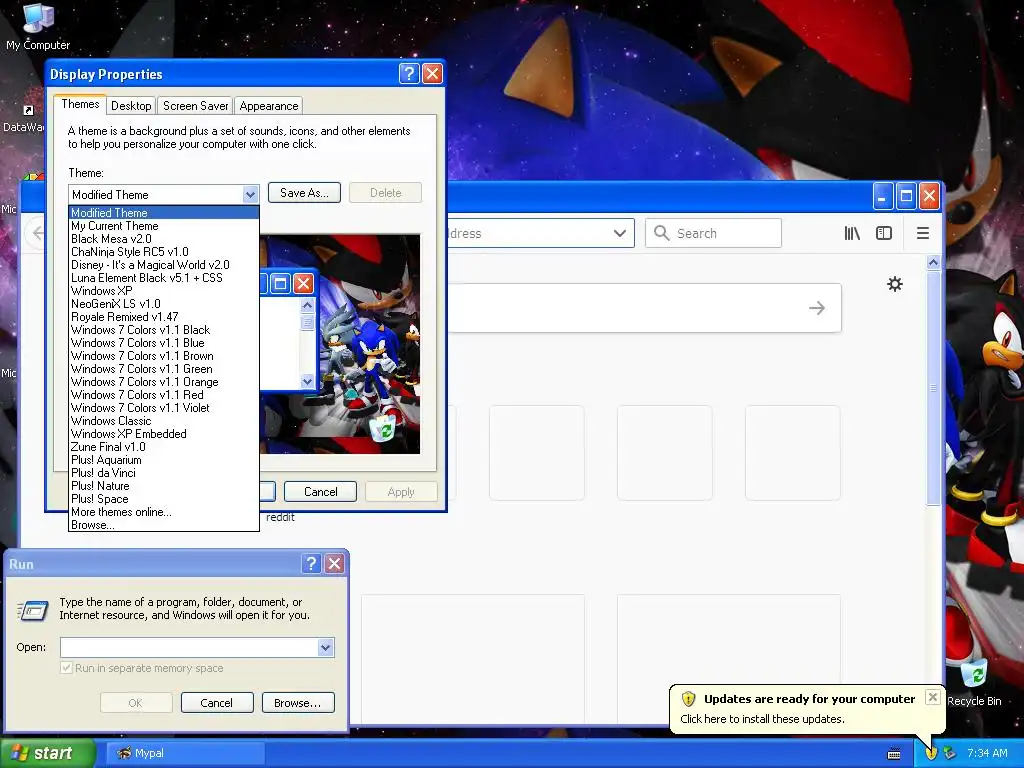Pick Windows 7 Colors v1.1 Orange
The width and height of the screenshot is (1024, 768).
[164, 382]
